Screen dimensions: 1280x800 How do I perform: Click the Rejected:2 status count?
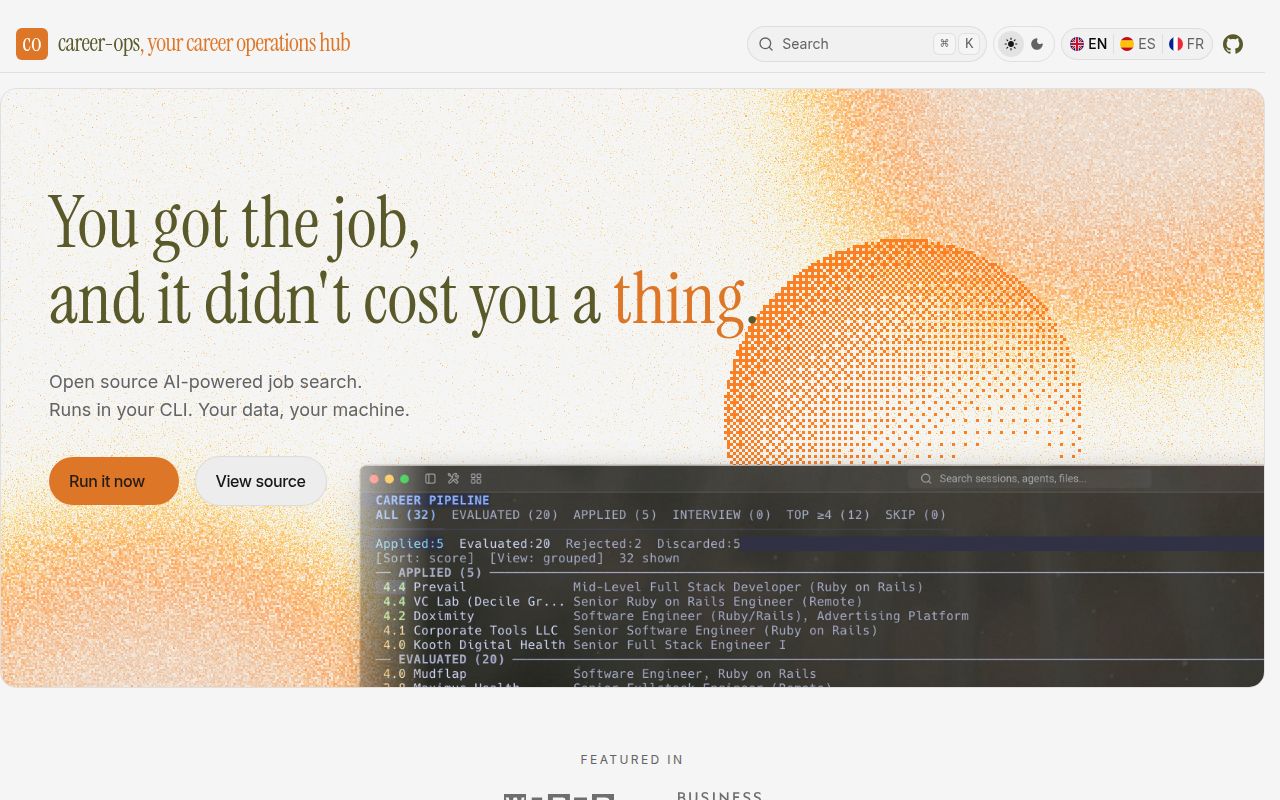604,544
